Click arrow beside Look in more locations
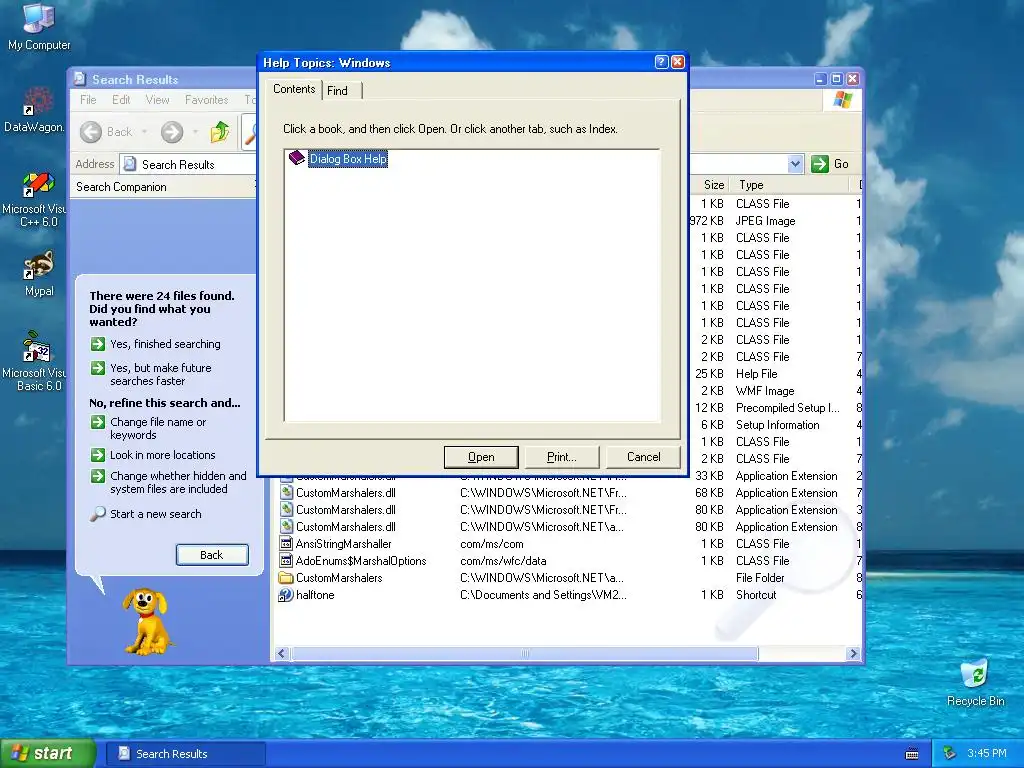1024x768 pixels. click(x=98, y=455)
